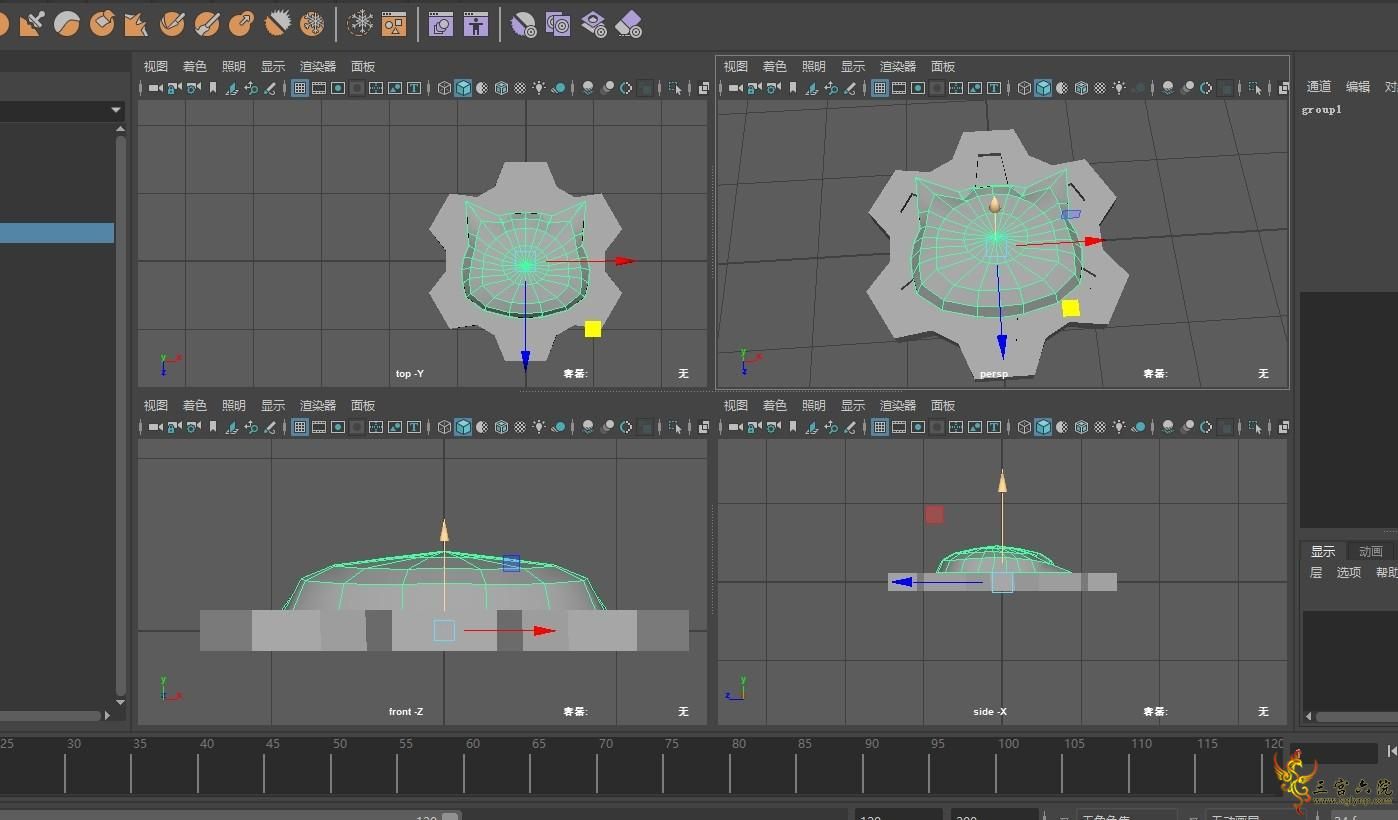Click smooth shade all cube in persp toolbar
This screenshot has height=820, width=1398.
coord(1043,88)
